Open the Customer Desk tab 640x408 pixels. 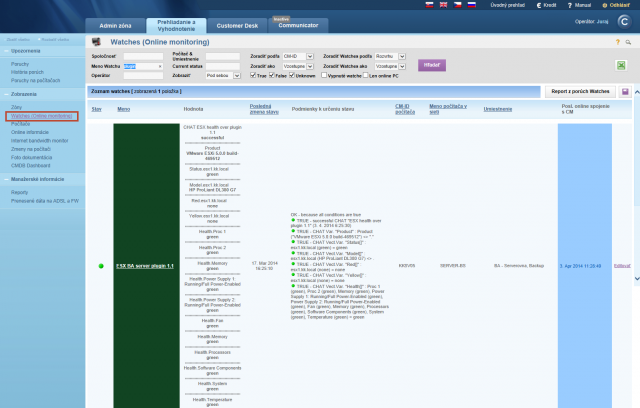click(237, 26)
